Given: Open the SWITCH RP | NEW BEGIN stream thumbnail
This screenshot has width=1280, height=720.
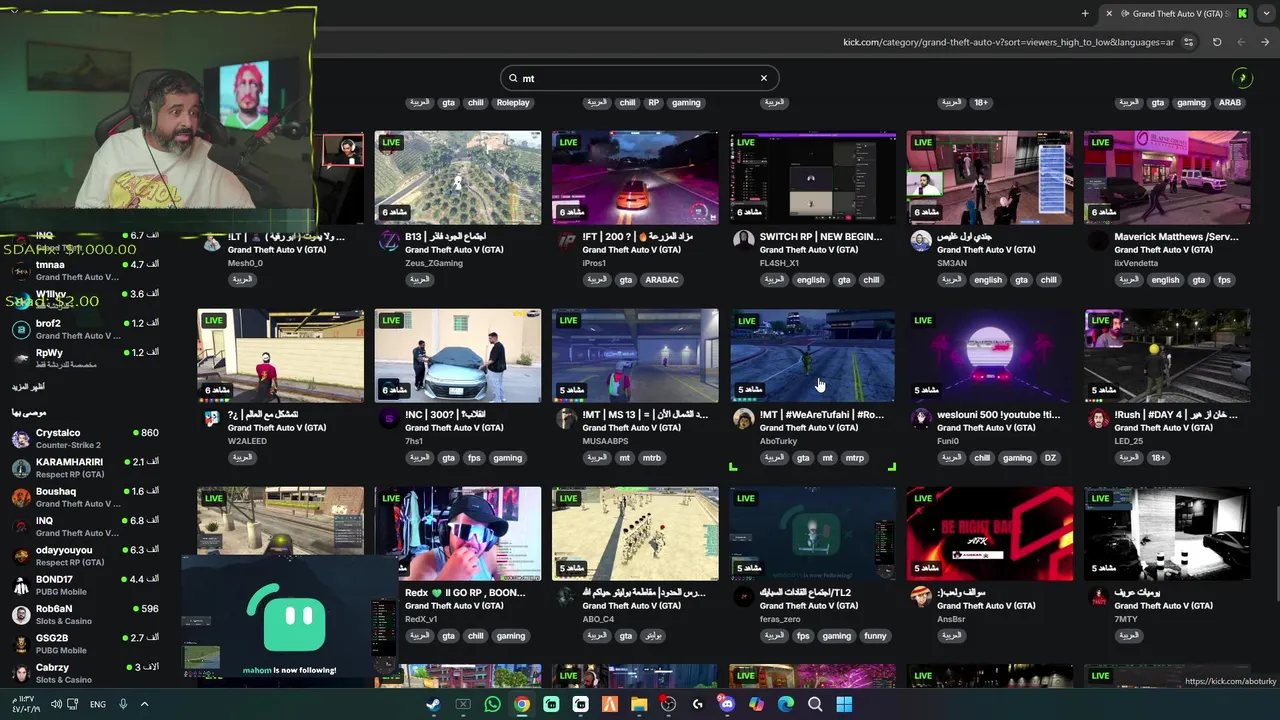Looking at the screenshot, I should [x=812, y=177].
